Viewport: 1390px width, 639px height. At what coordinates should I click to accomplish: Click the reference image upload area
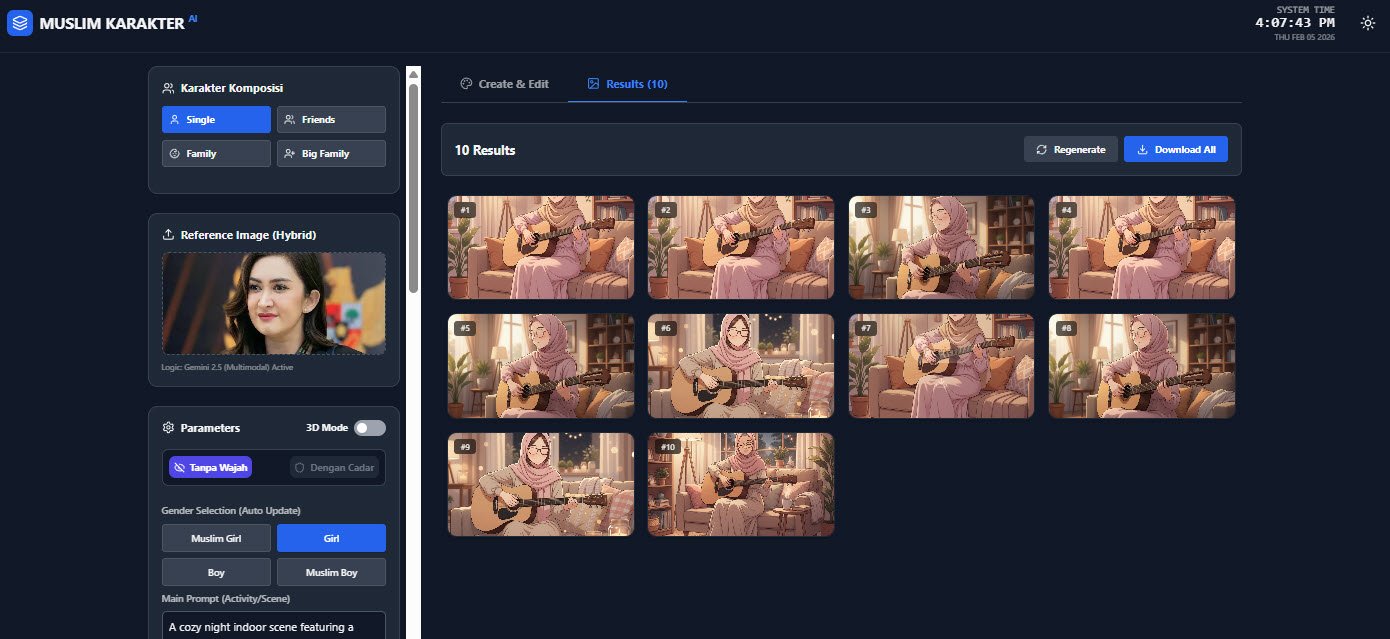274,303
